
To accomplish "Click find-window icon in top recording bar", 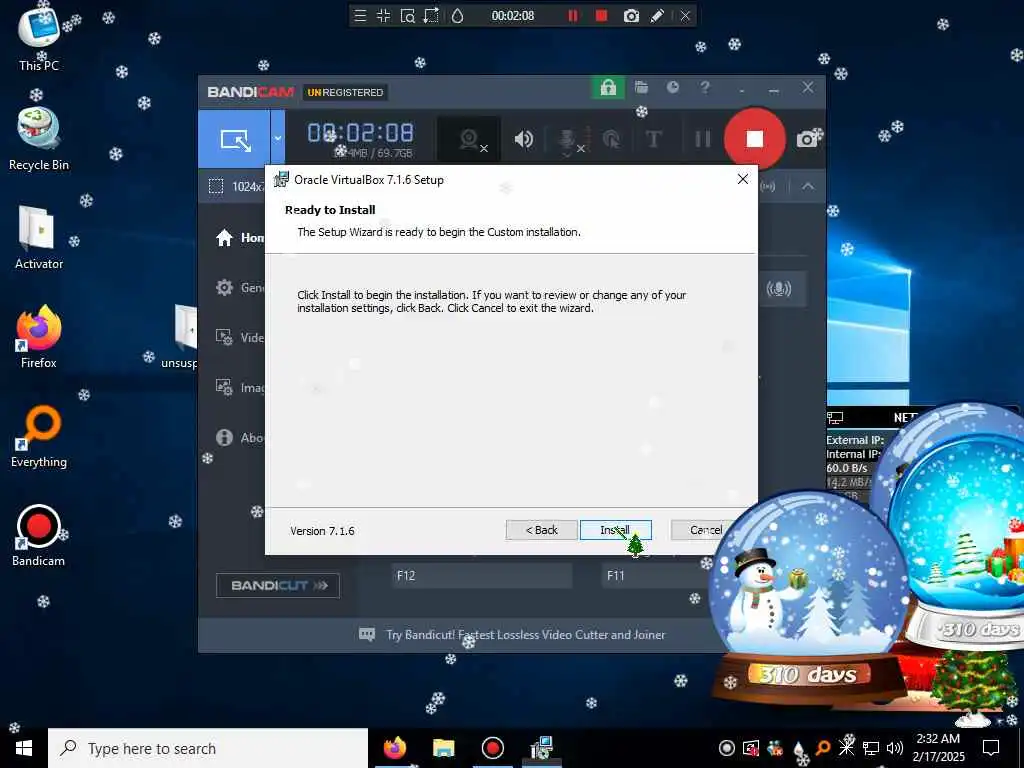I will (x=408, y=16).
